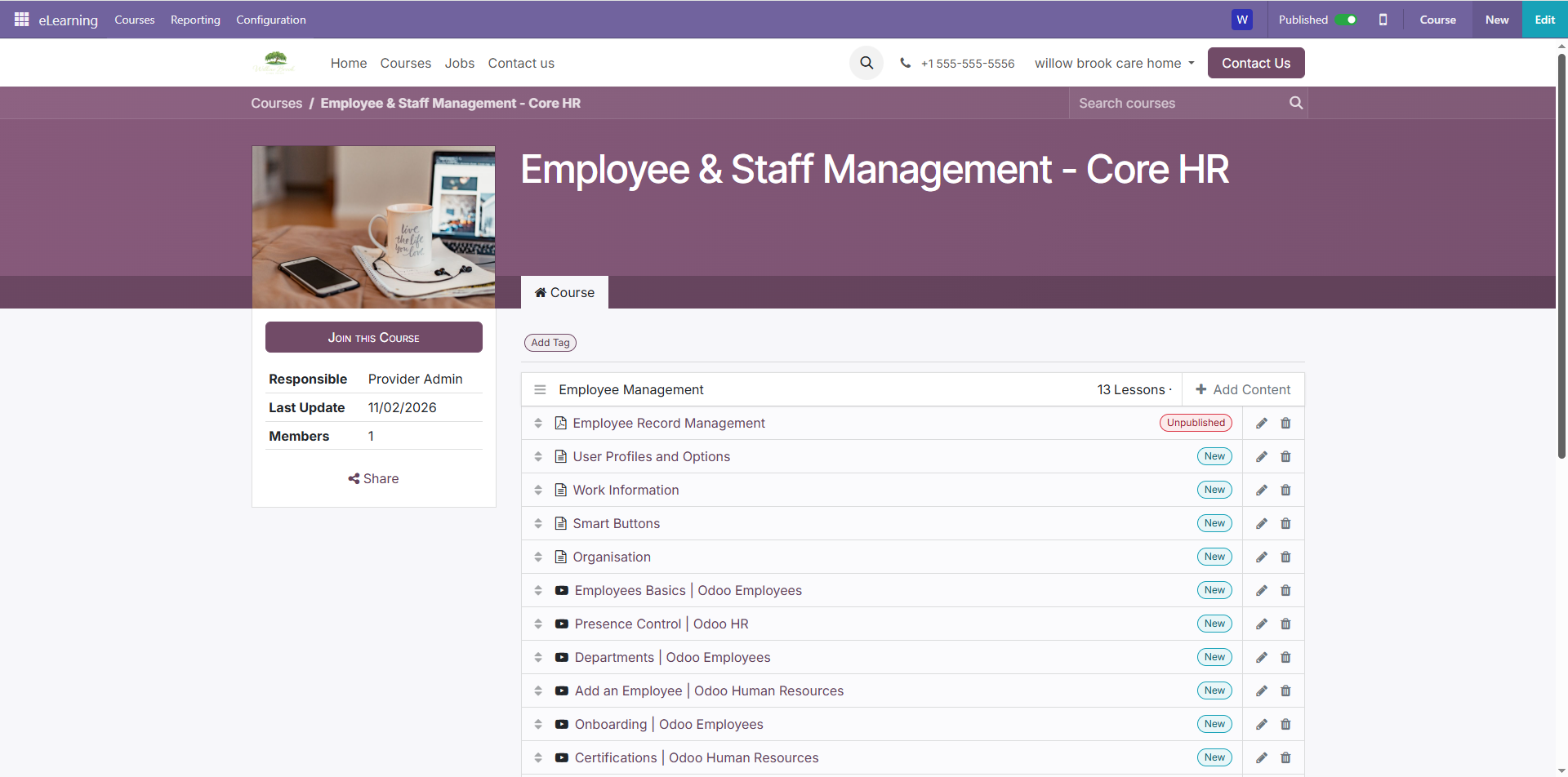Image resolution: width=1568 pixels, height=777 pixels.
Task: Open the Reporting menu
Action: point(195,20)
